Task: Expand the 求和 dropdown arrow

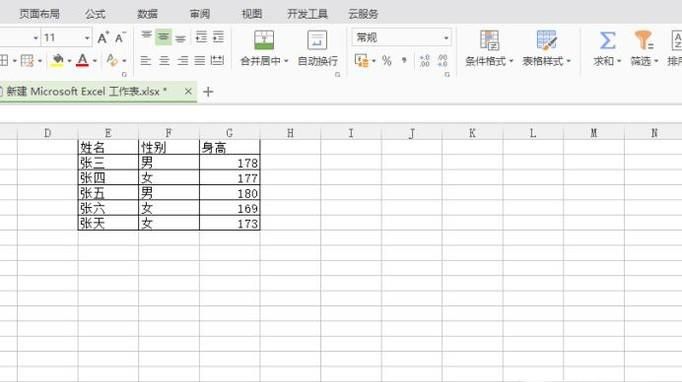Action: pos(618,61)
